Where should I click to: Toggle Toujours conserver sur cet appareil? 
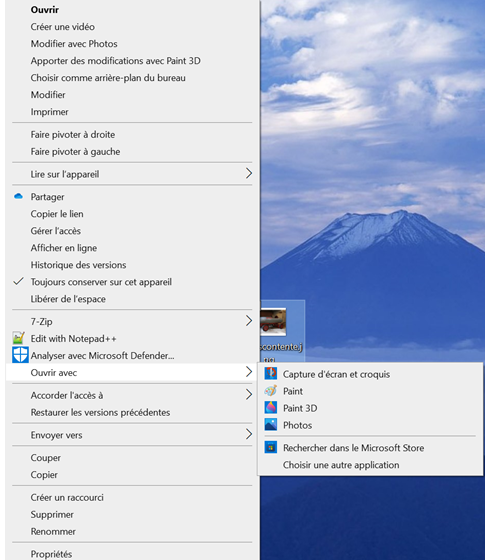pyautogui.click(x=132, y=282)
